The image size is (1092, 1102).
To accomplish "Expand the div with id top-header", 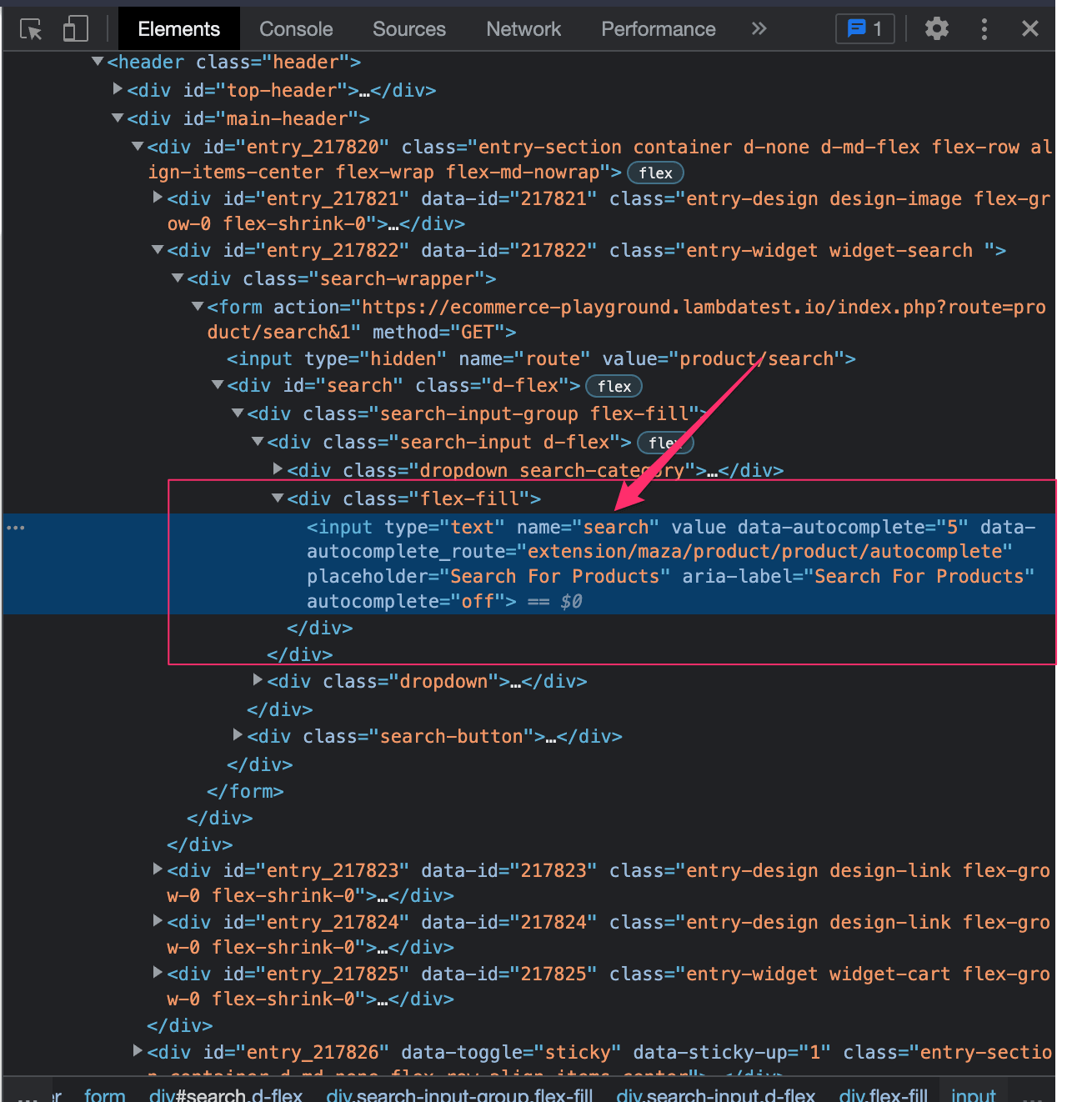I will tap(117, 88).
